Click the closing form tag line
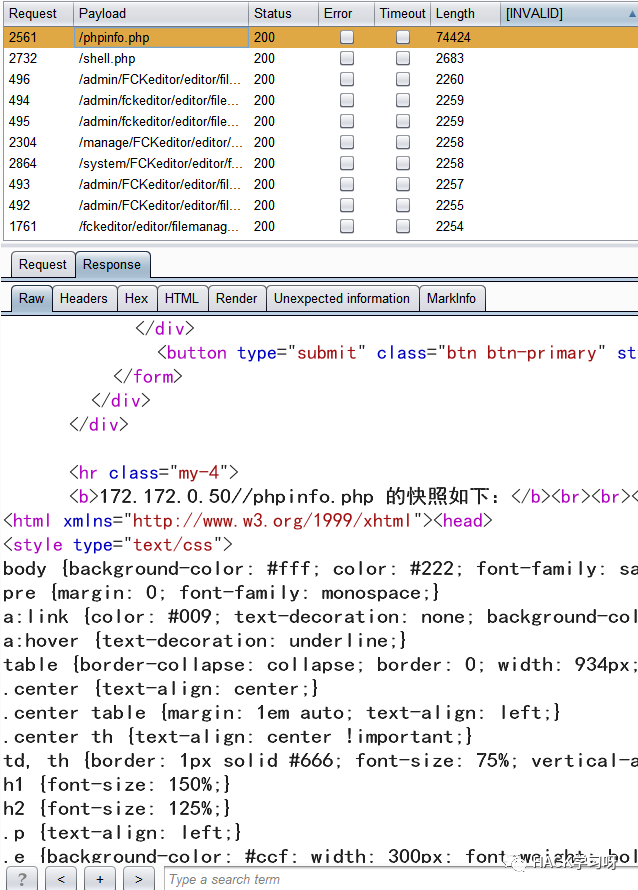This screenshot has width=638, height=890. (x=148, y=377)
